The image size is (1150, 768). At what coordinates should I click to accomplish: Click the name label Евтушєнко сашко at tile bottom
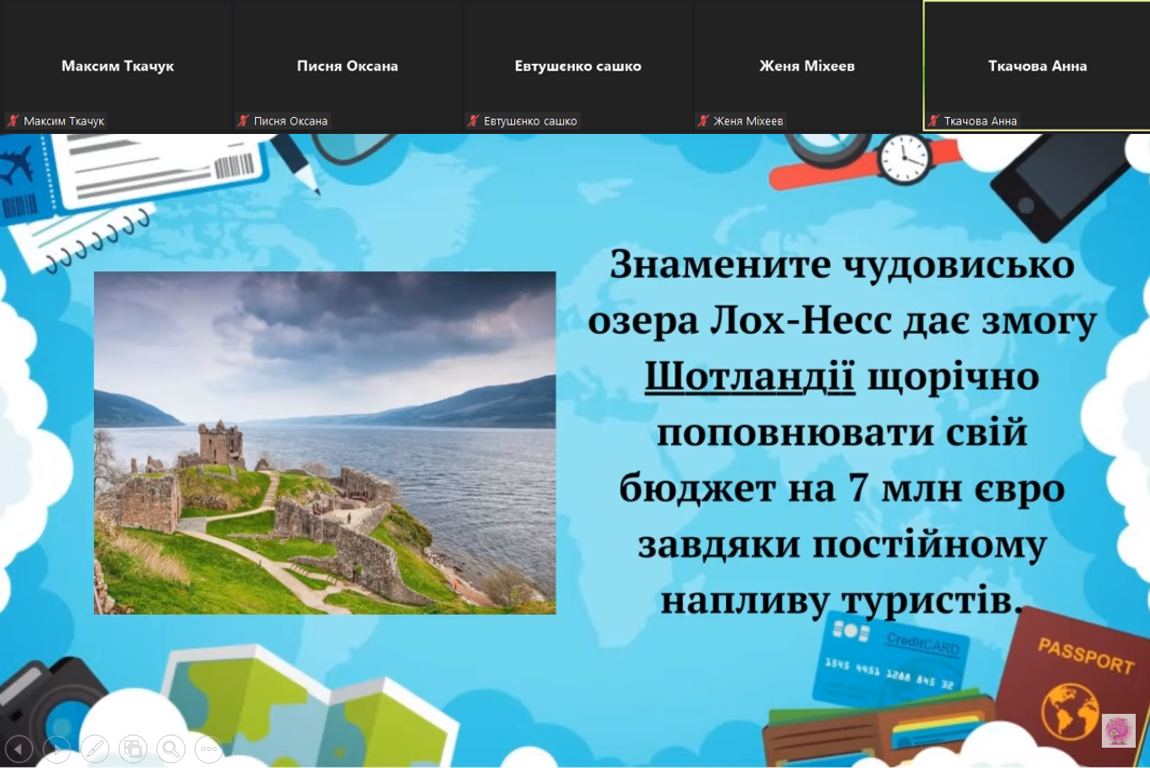(x=530, y=121)
